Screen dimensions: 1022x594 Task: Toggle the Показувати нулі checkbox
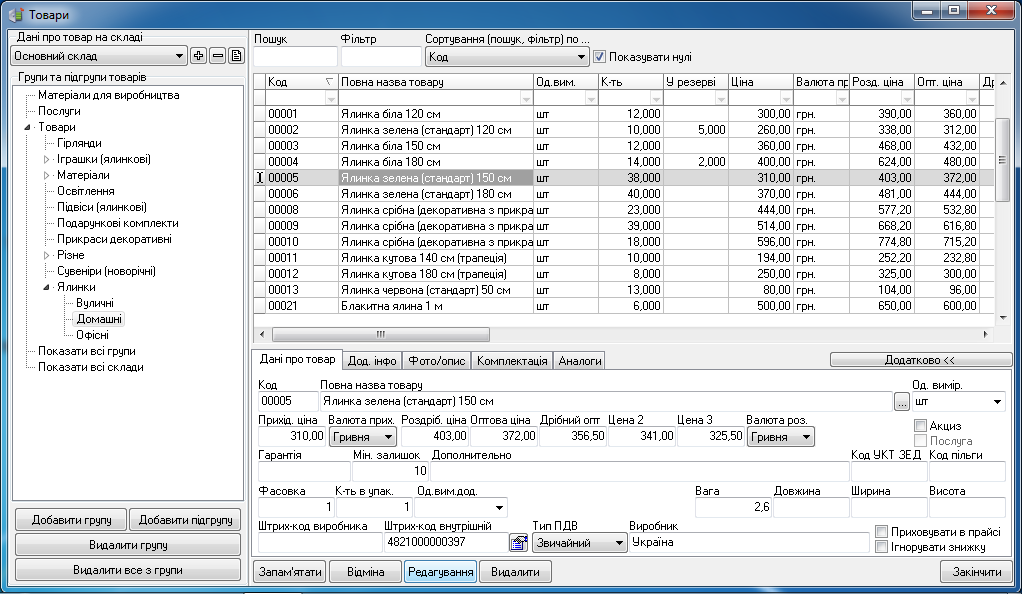pos(600,57)
